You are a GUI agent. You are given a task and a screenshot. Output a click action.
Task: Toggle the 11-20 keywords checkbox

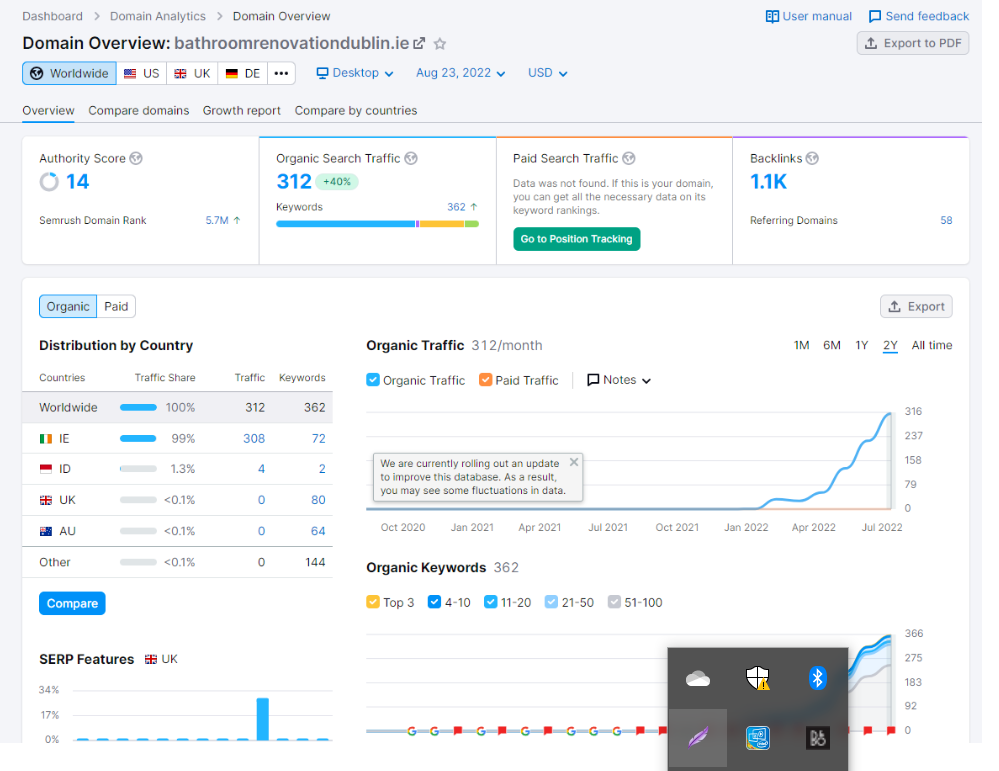pos(491,602)
